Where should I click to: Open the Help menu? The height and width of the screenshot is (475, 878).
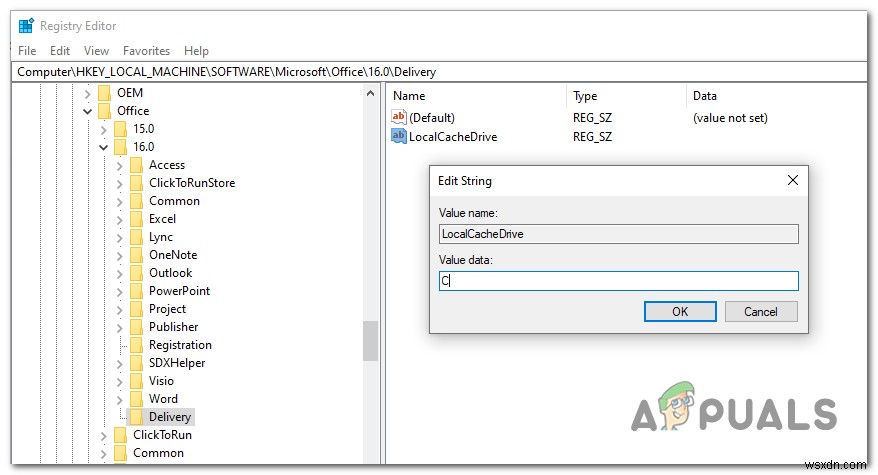(196, 50)
